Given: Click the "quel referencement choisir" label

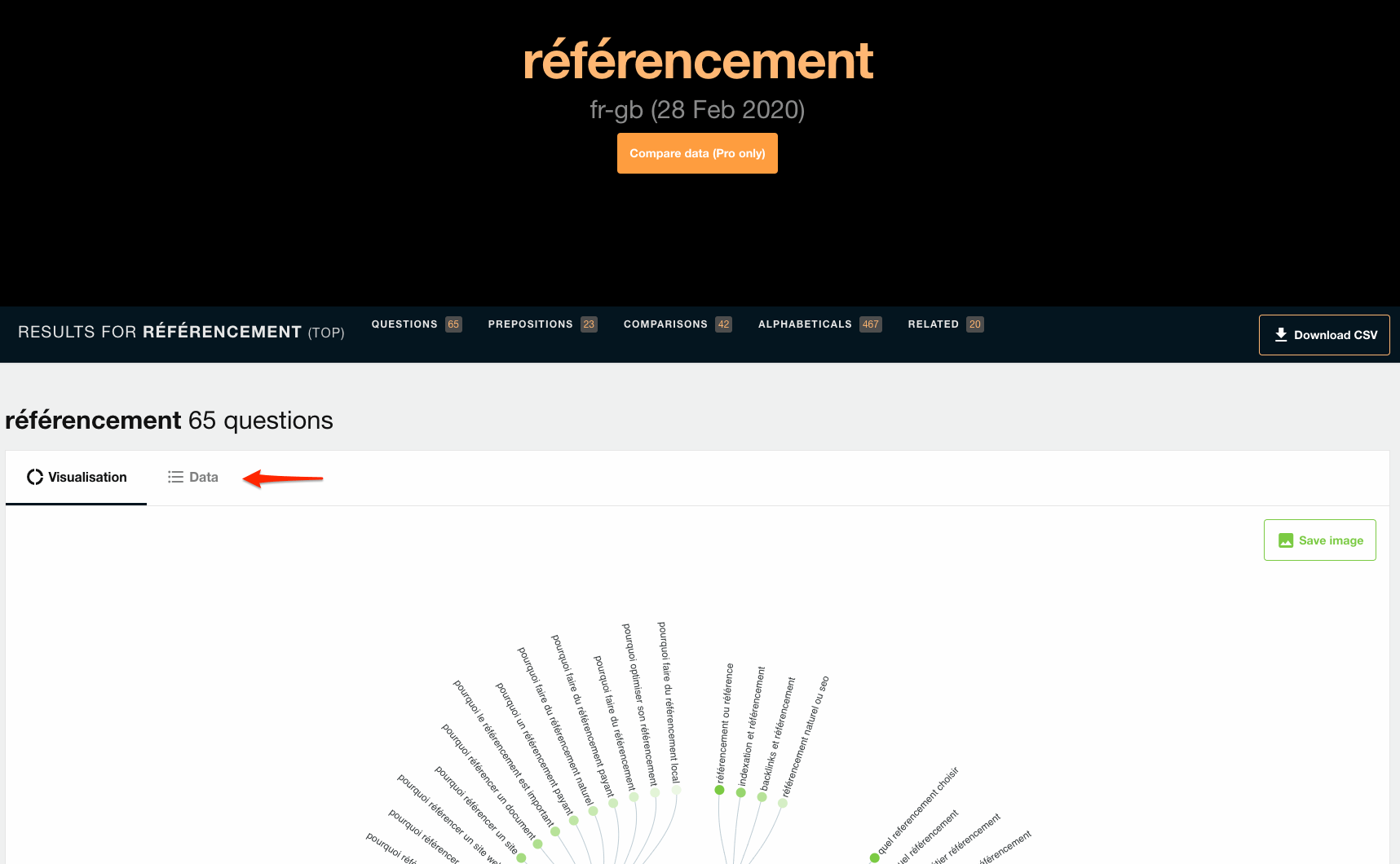Looking at the screenshot, I should point(918,809).
